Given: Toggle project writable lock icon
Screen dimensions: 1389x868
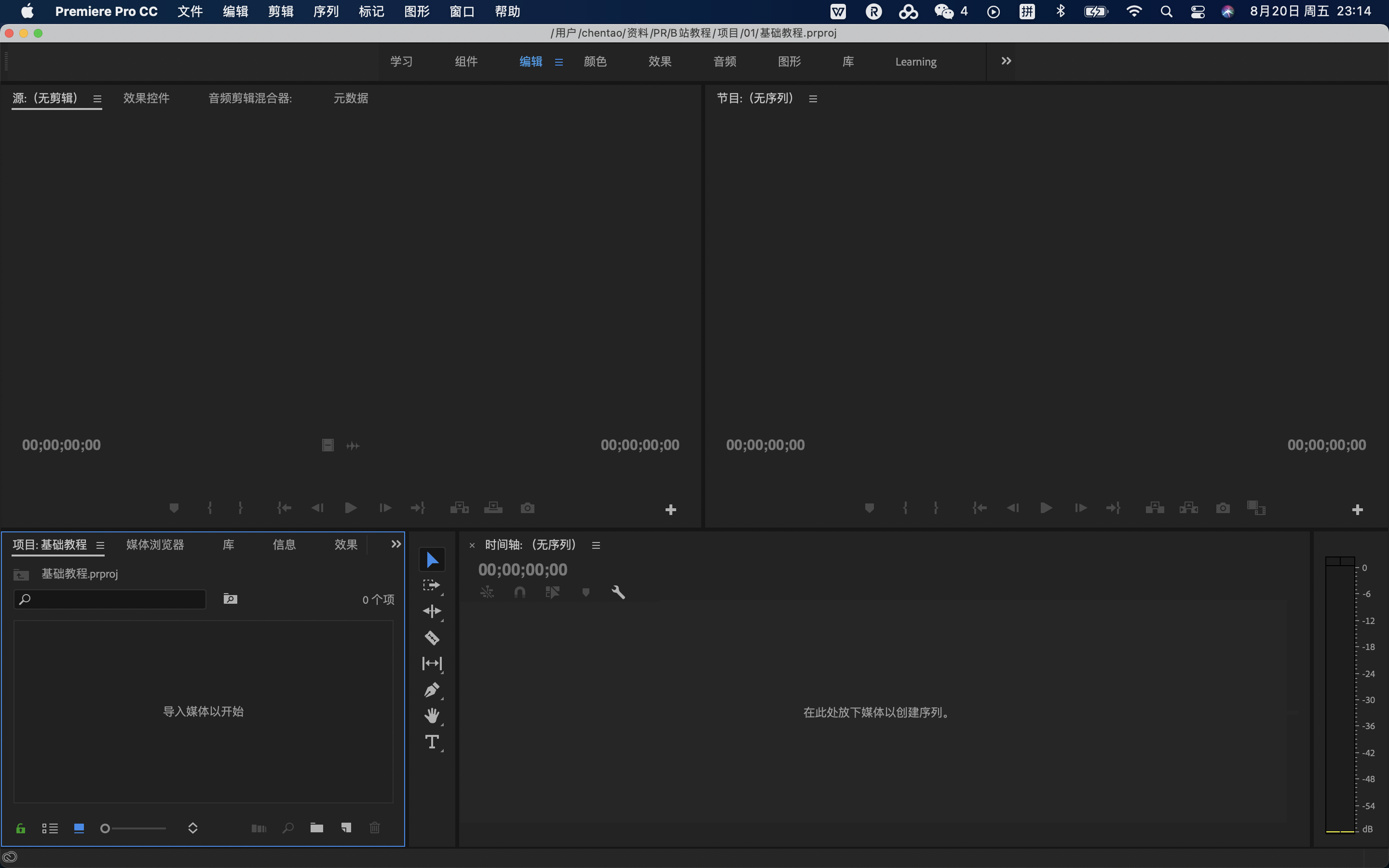Looking at the screenshot, I should pyautogui.click(x=21, y=828).
